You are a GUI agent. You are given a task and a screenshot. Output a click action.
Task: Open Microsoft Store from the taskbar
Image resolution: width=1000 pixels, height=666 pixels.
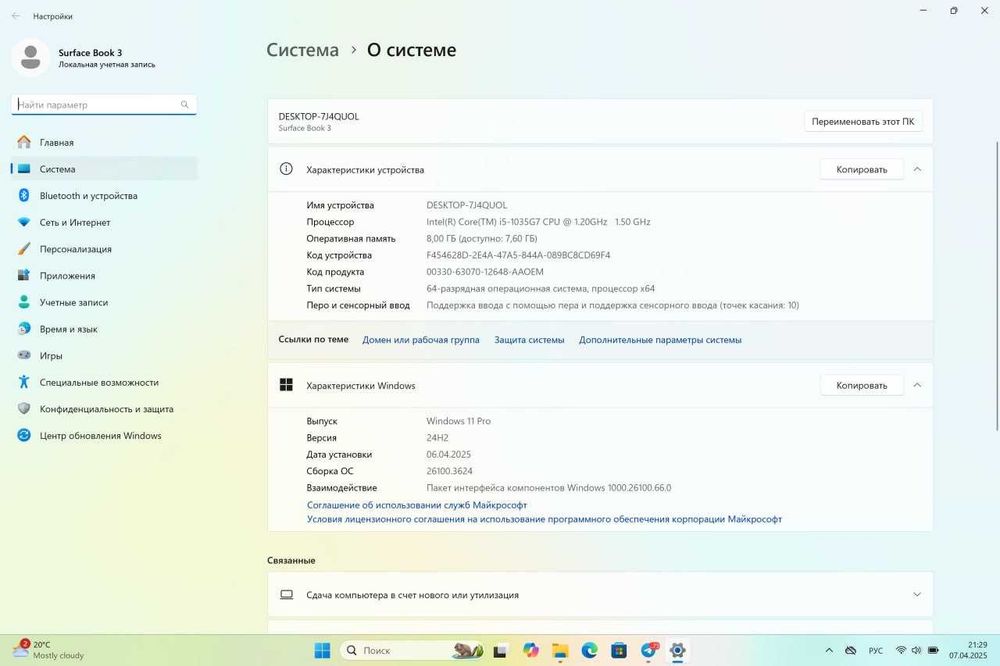click(619, 650)
